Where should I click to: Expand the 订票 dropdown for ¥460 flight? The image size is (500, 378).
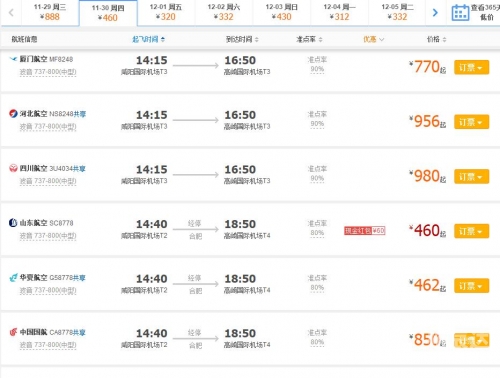point(472,231)
